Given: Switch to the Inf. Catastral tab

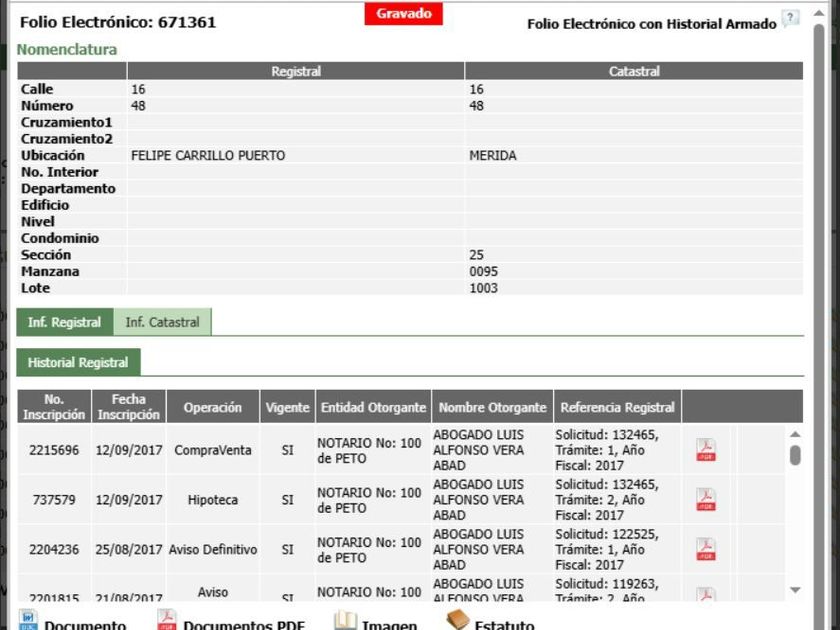Looking at the screenshot, I should pos(162,322).
